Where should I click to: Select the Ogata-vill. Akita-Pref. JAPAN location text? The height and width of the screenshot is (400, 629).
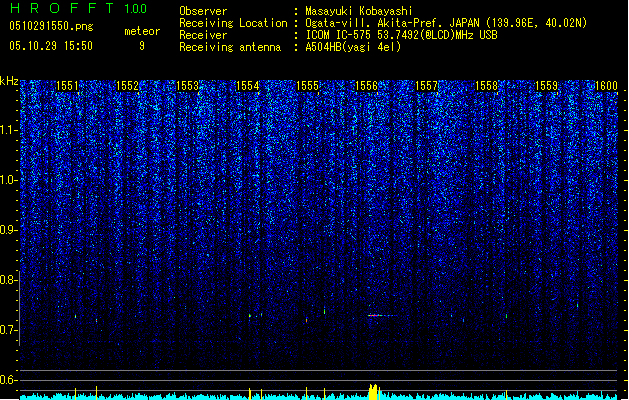click(446, 23)
